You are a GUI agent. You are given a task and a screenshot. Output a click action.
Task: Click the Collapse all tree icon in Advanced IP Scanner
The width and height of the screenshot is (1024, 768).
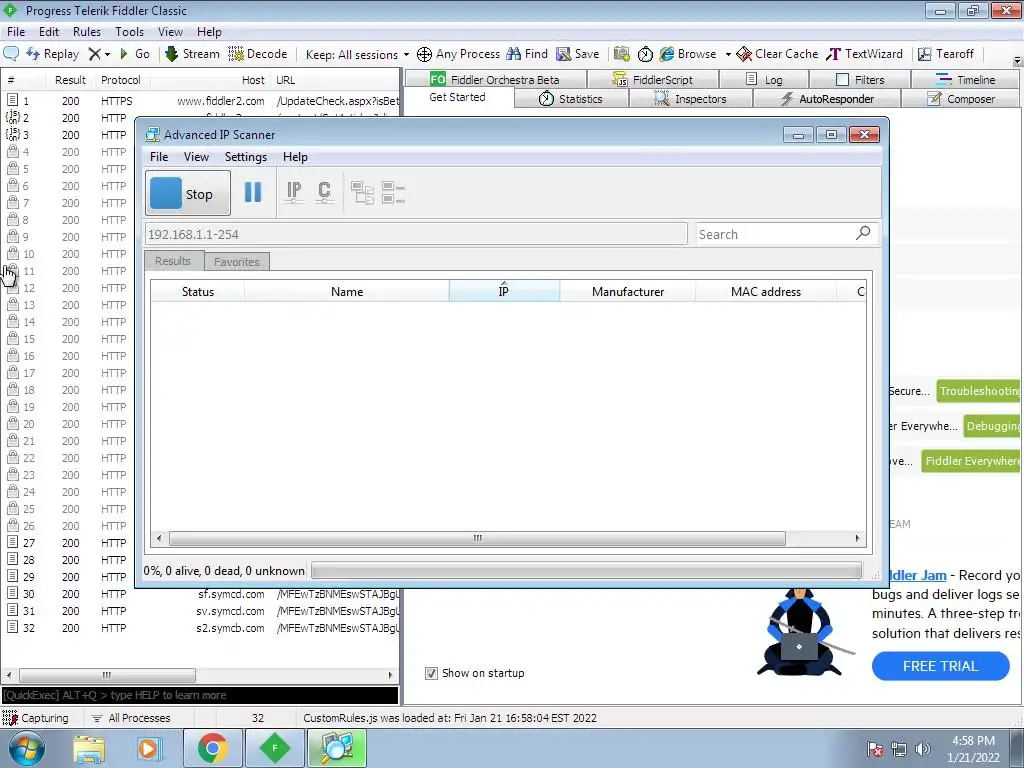click(x=393, y=193)
